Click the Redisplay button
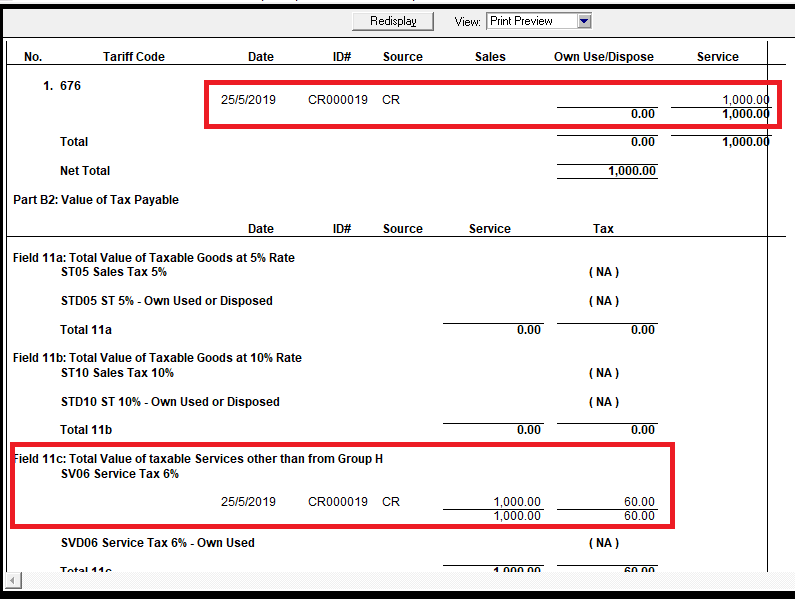Viewport: 795px width, 599px height. click(x=393, y=21)
